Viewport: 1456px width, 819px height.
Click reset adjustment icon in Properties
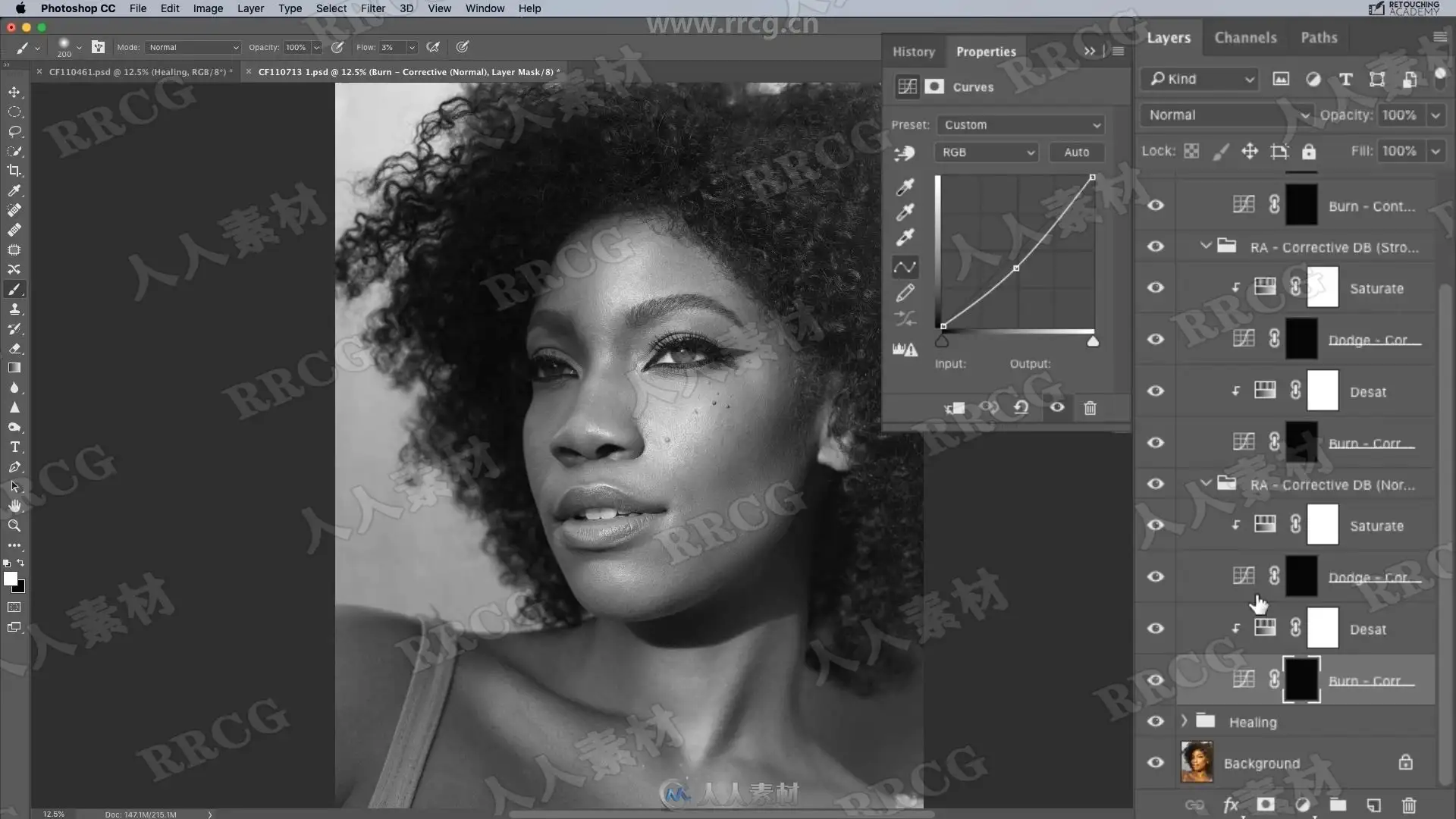1021,407
